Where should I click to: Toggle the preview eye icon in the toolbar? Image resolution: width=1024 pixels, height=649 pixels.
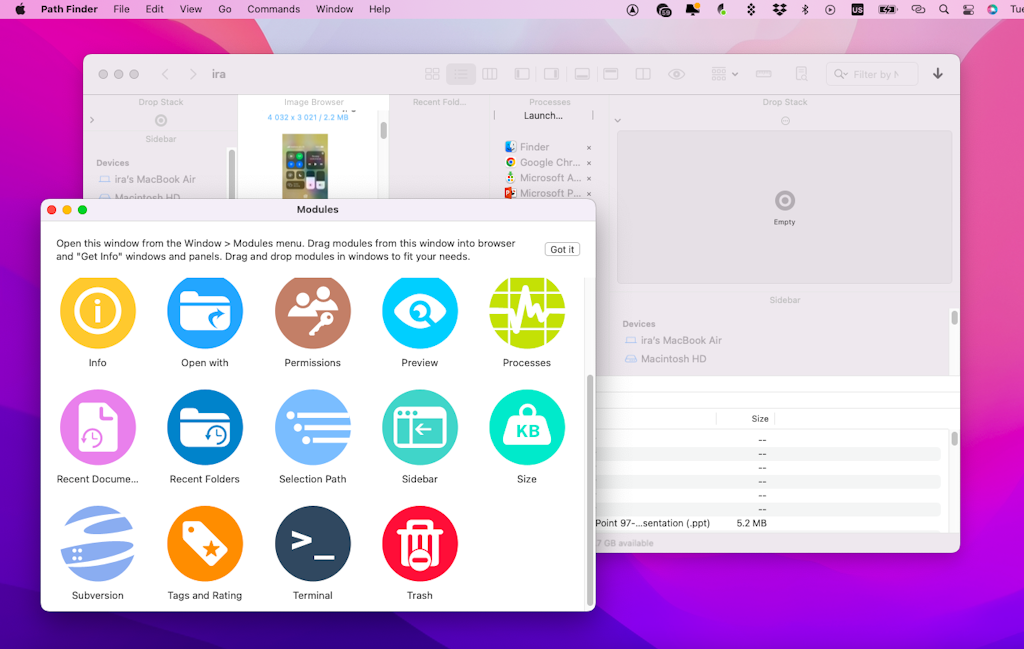(676, 73)
